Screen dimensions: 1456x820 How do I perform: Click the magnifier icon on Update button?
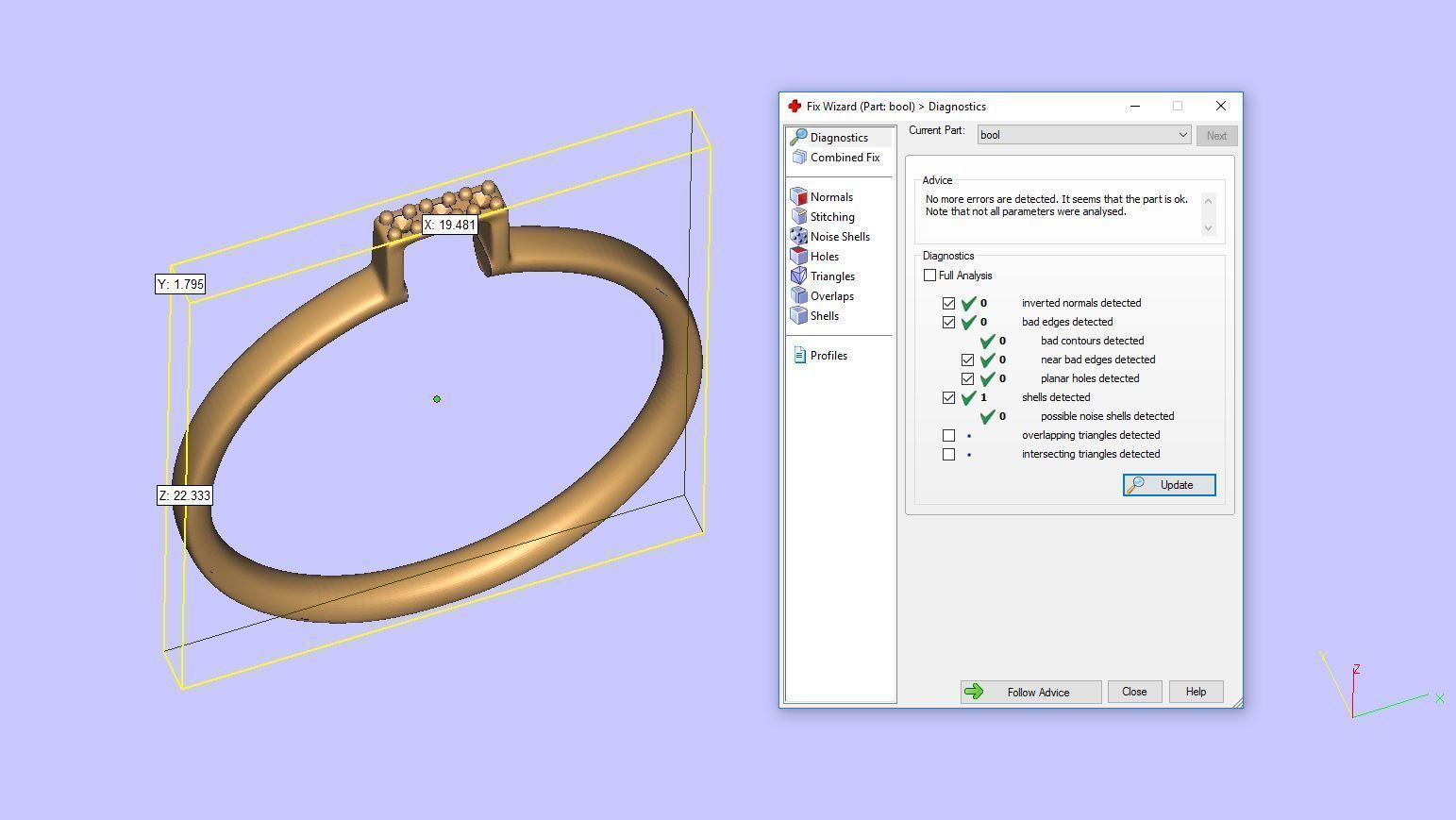[x=1136, y=485]
